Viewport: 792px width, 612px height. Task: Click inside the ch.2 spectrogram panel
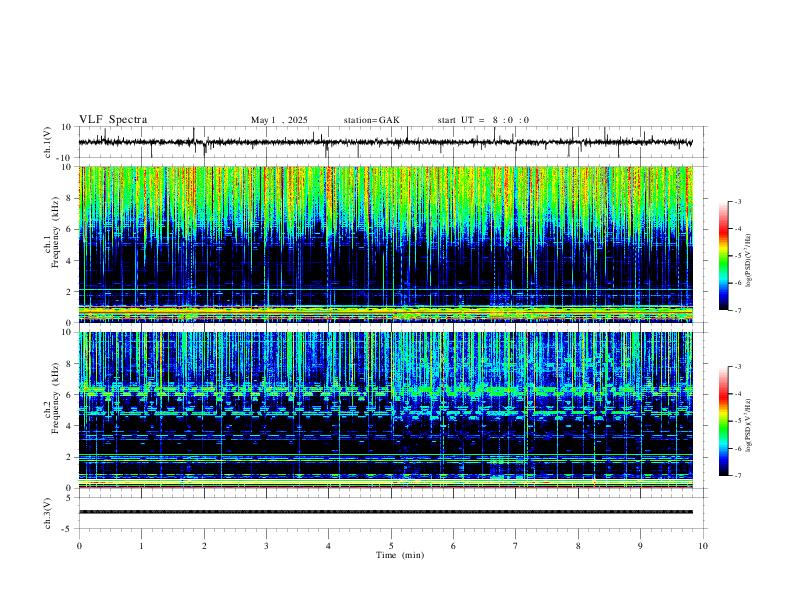coord(385,410)
